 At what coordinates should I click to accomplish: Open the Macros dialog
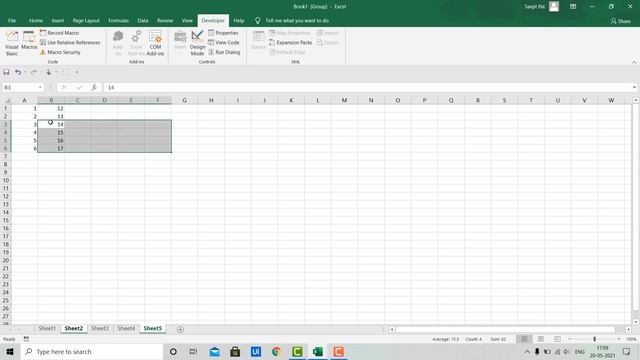(29, 41)
